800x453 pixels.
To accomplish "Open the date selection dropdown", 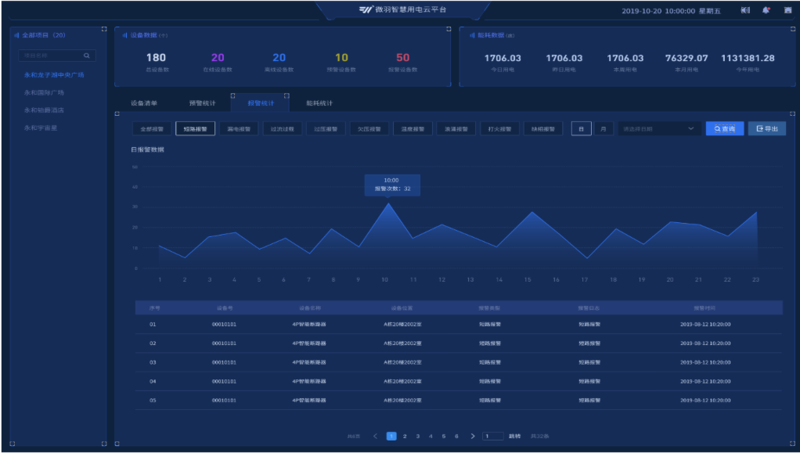I will 658,129.
